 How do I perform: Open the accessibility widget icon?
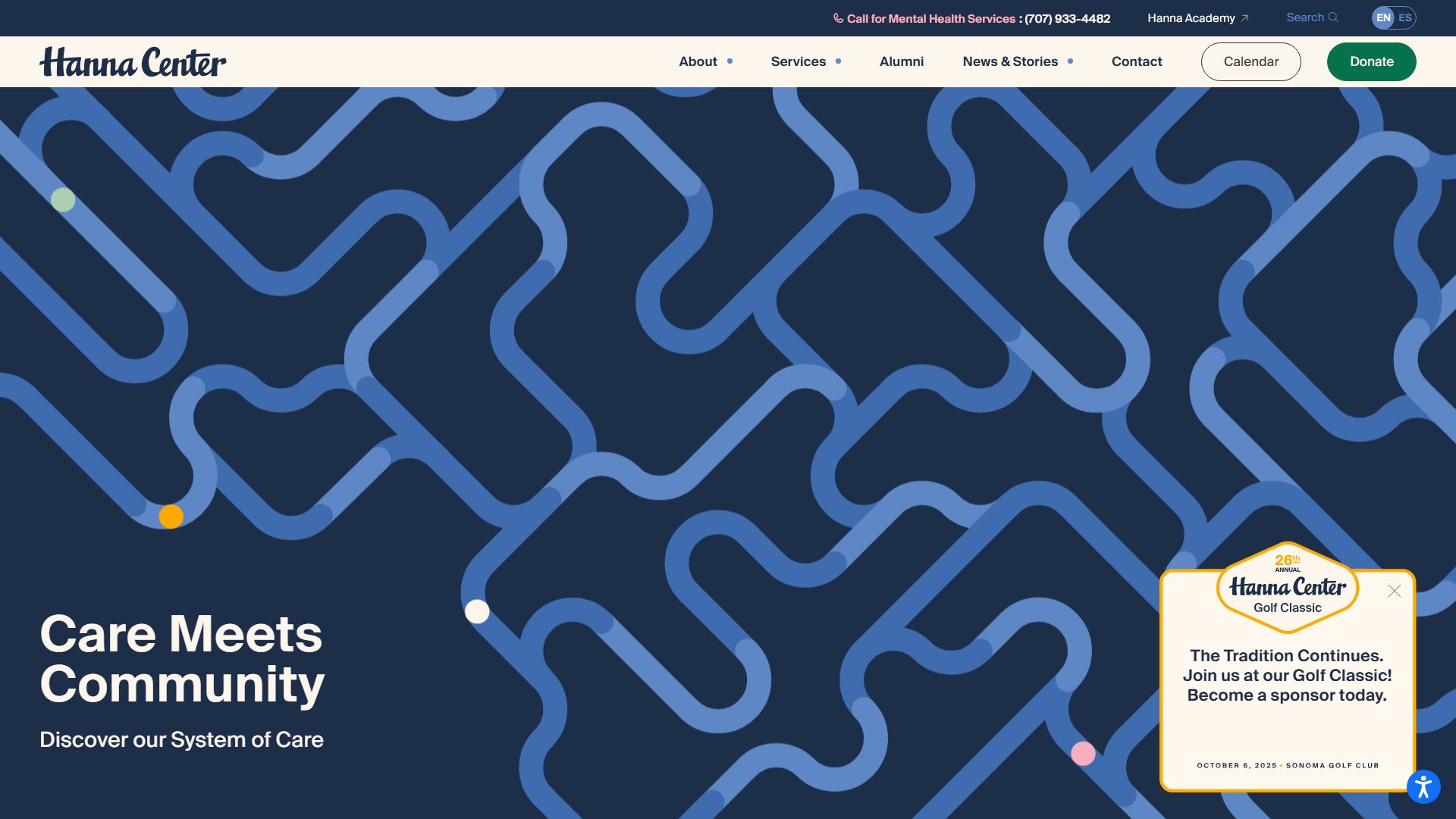click(1423, 786)
